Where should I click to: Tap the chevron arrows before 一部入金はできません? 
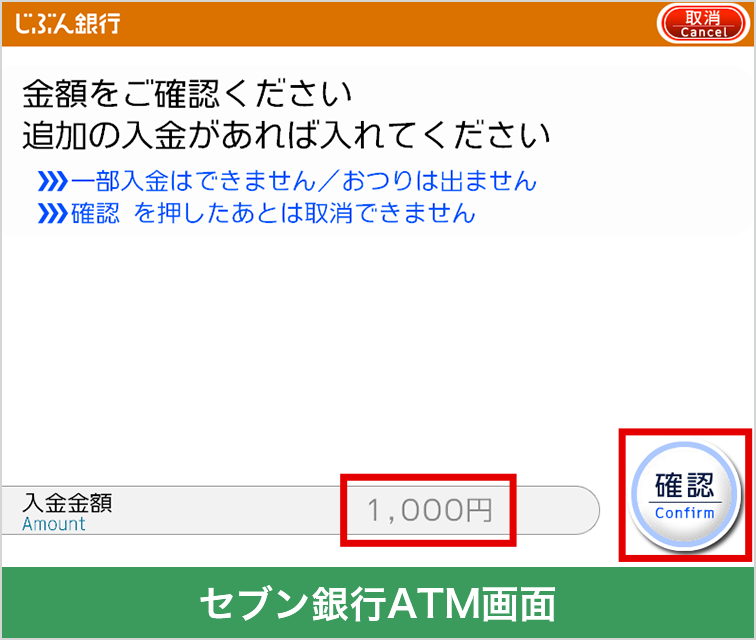point(53,182)
